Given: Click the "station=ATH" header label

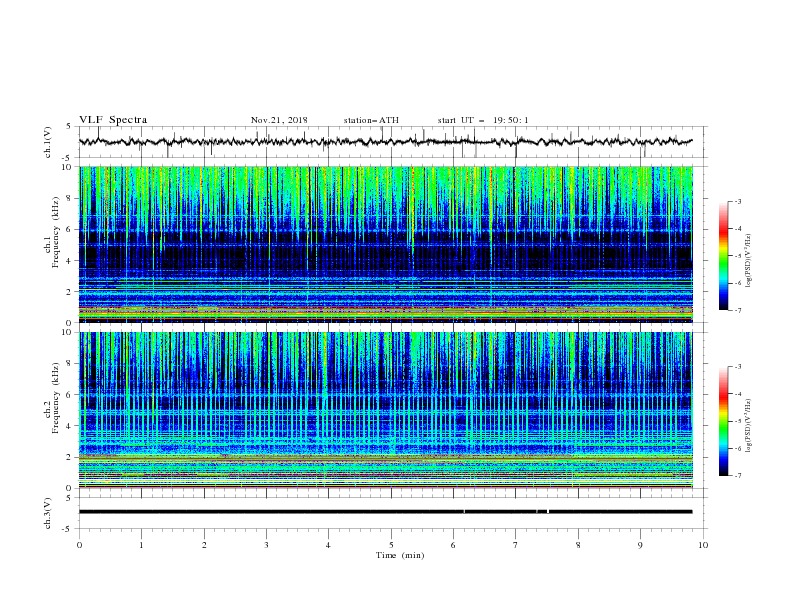Looking at the screenshot, I should pyautogui.click(x=371, y=120).
